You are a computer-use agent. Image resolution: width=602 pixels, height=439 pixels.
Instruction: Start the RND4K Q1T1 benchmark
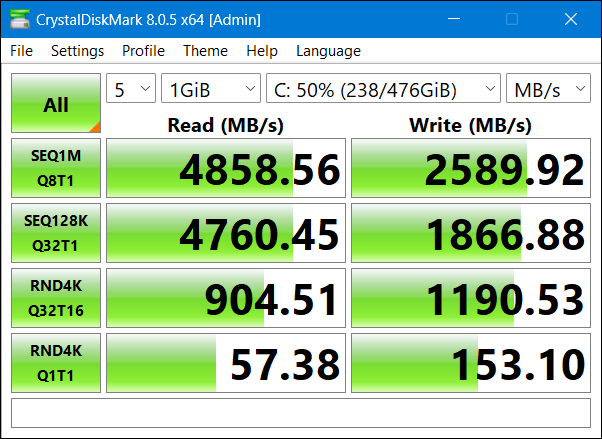(x=56, y=361)
